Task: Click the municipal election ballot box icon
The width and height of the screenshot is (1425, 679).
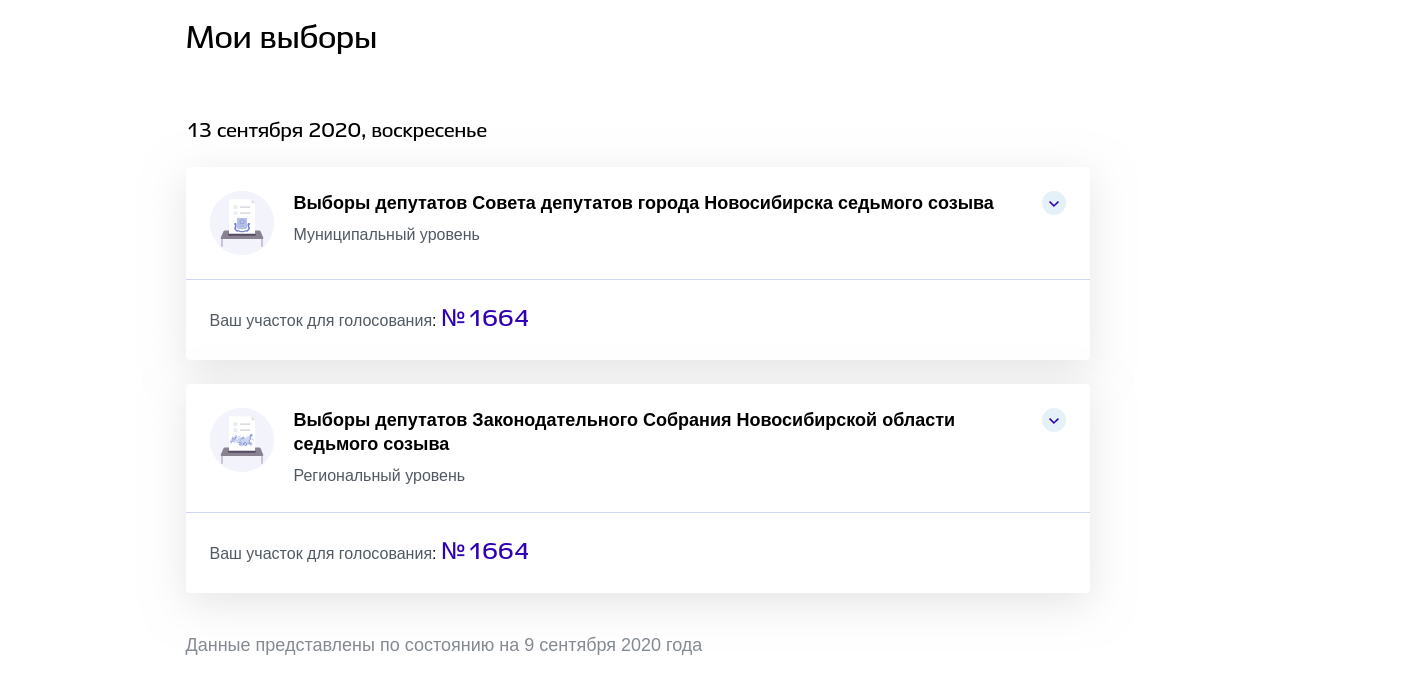Action: pos(242,223)
